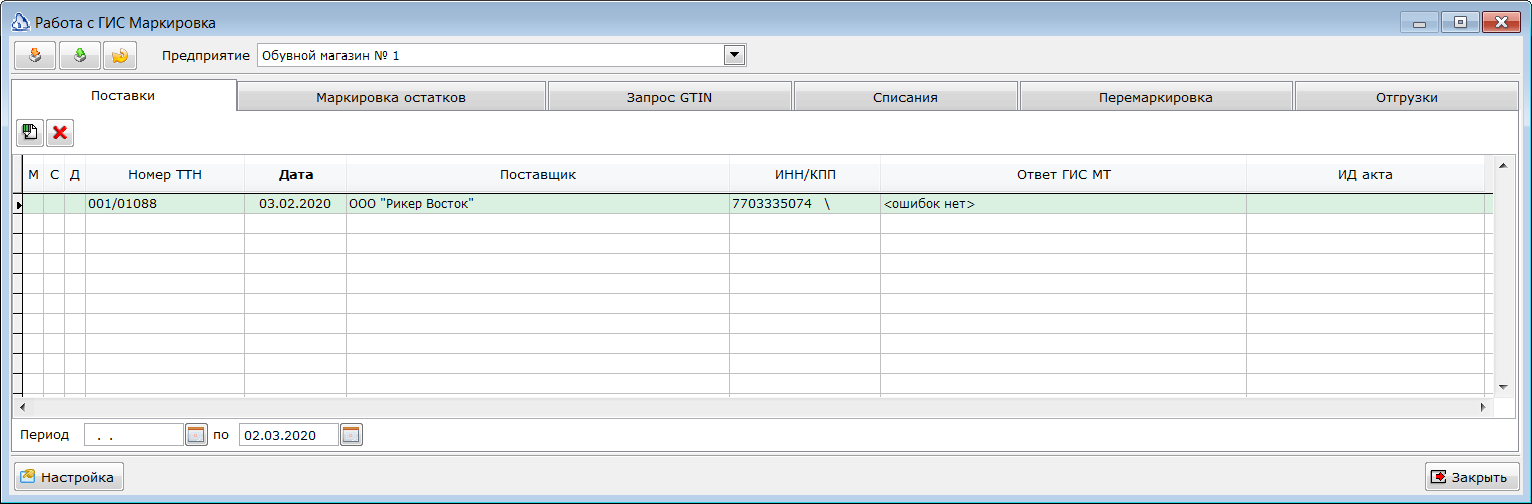Click the period start date field
This screenshot has width=1532, height=504.
point(133,435)
